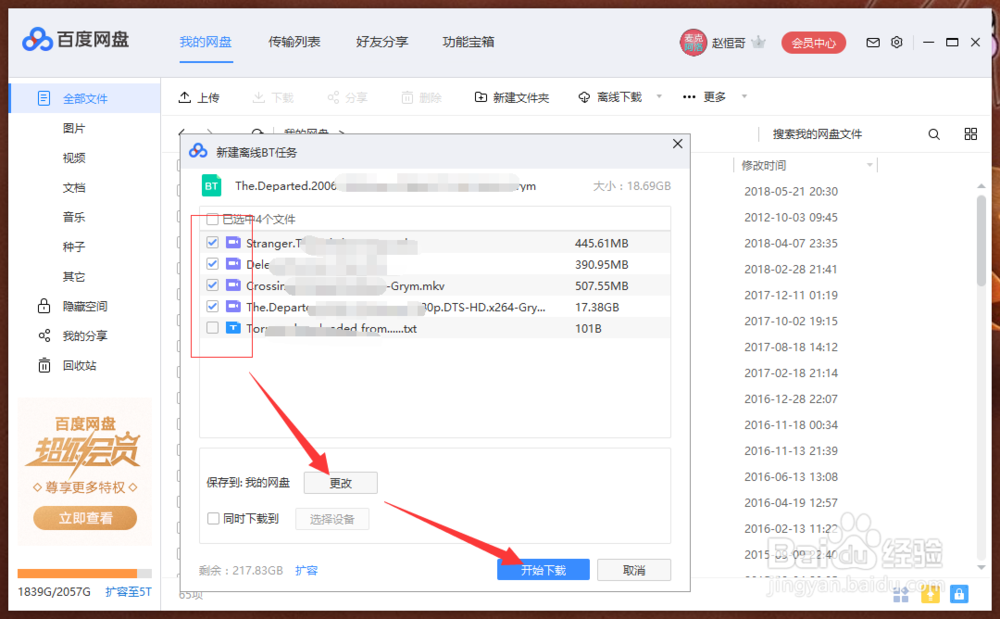Select 种子 in the sidebar
The image size is (1000, 619).
tap(74, 247)
